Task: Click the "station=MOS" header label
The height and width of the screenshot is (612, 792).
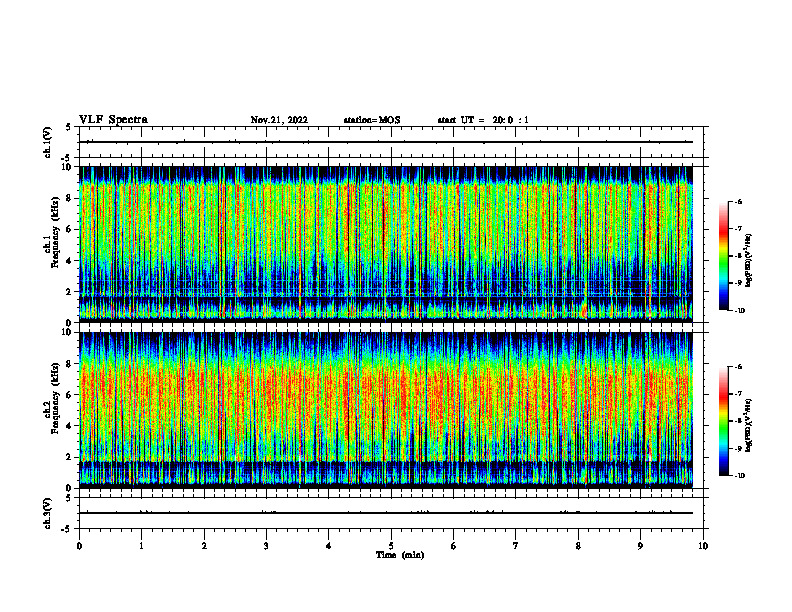Action: pyautogui.click(x=372, y=120)
